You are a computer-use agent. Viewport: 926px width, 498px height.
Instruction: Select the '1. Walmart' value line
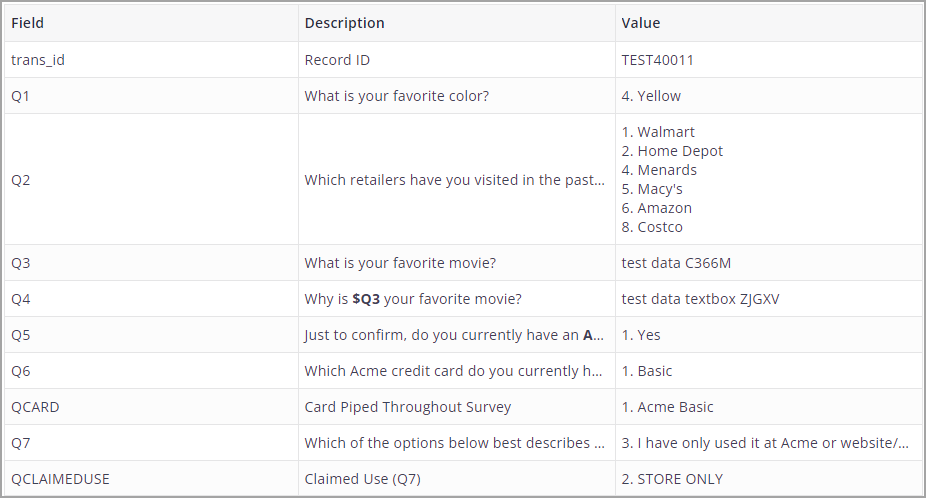click(658, 132)
